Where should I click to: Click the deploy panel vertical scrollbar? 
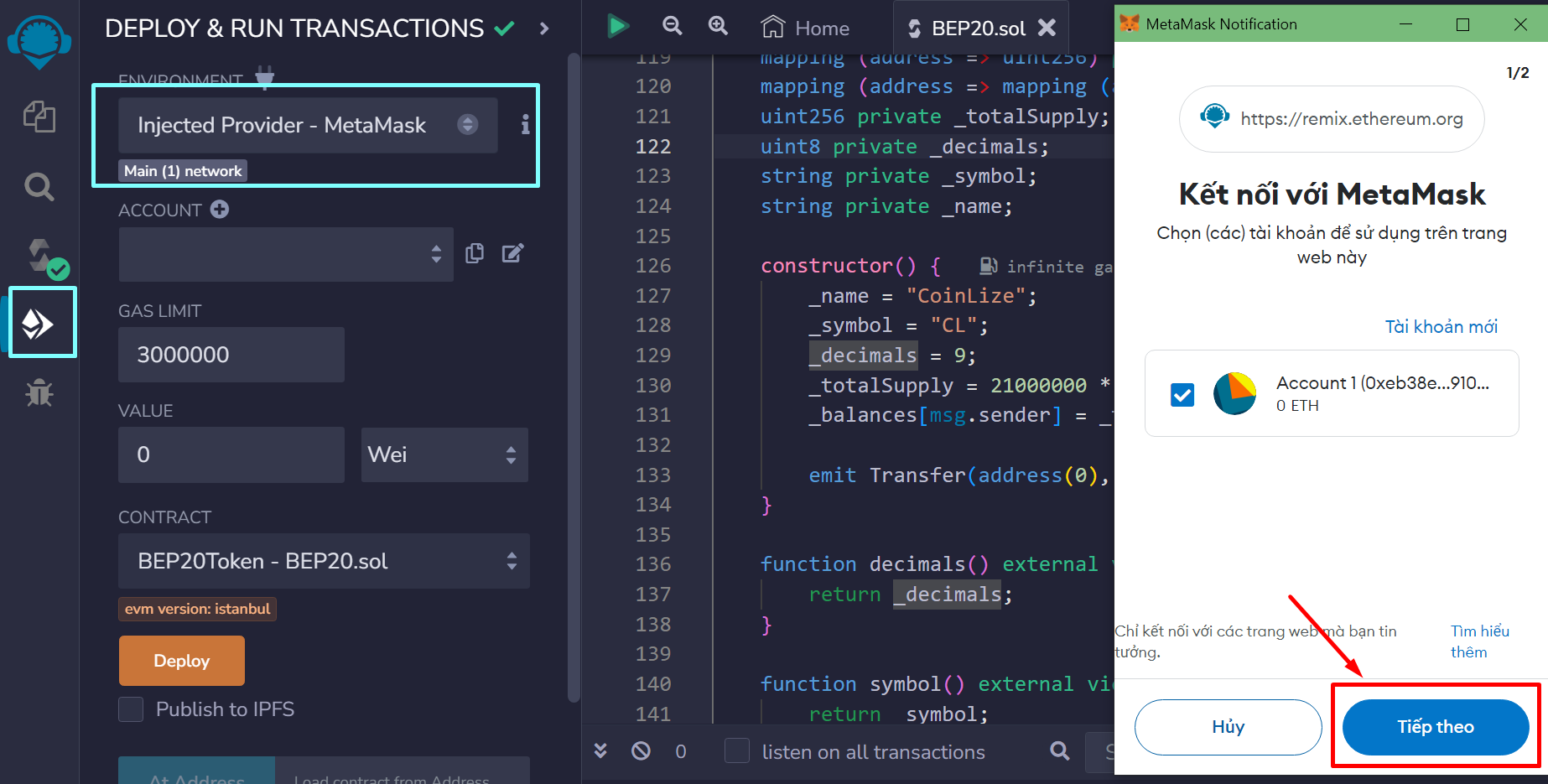pyautogui.click(x=574, y=377)
